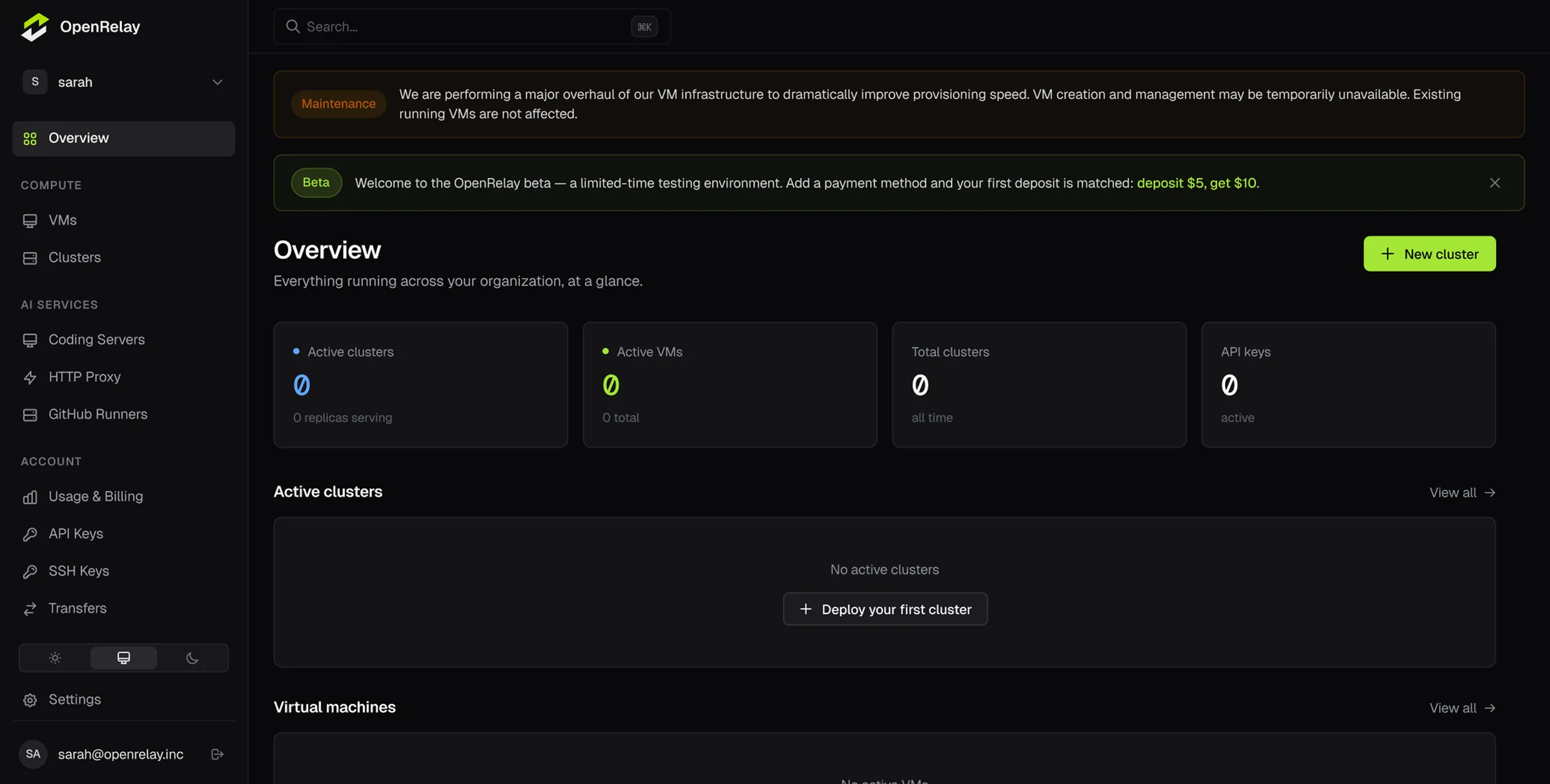Navigate to HTTP Proxy

click(x=123, y=377)
